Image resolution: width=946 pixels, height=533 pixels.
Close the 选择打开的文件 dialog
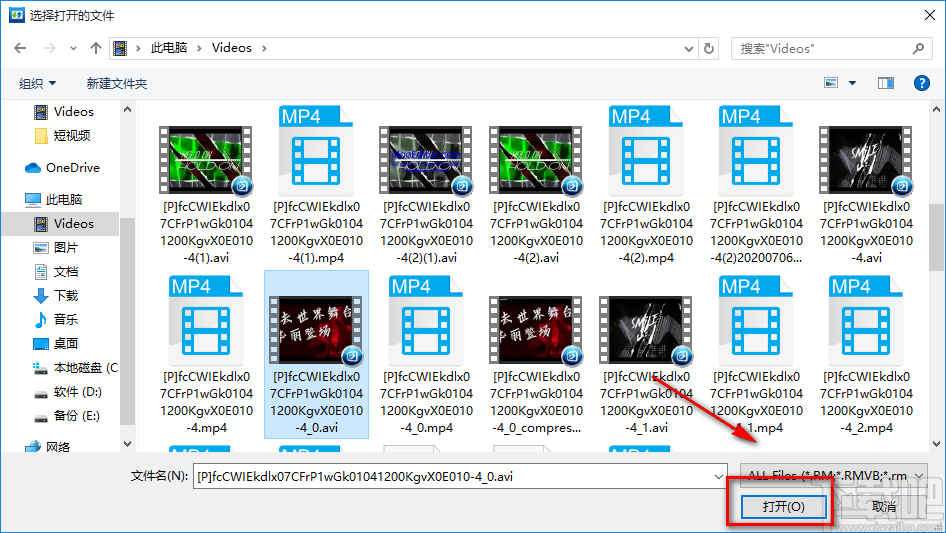click(x=930, y=15)
